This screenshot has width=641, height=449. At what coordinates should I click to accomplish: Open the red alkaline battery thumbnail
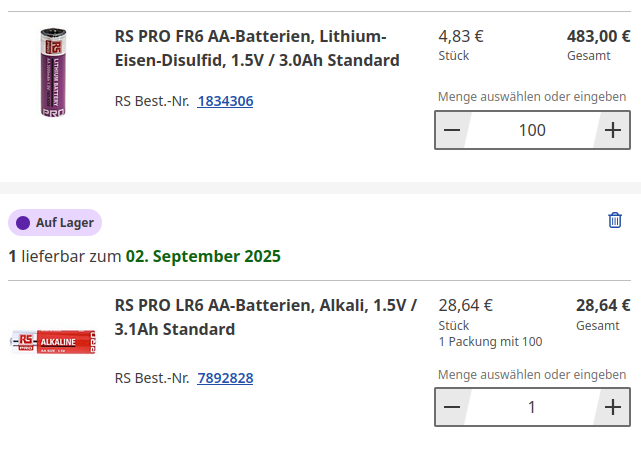tap(53, 341)
